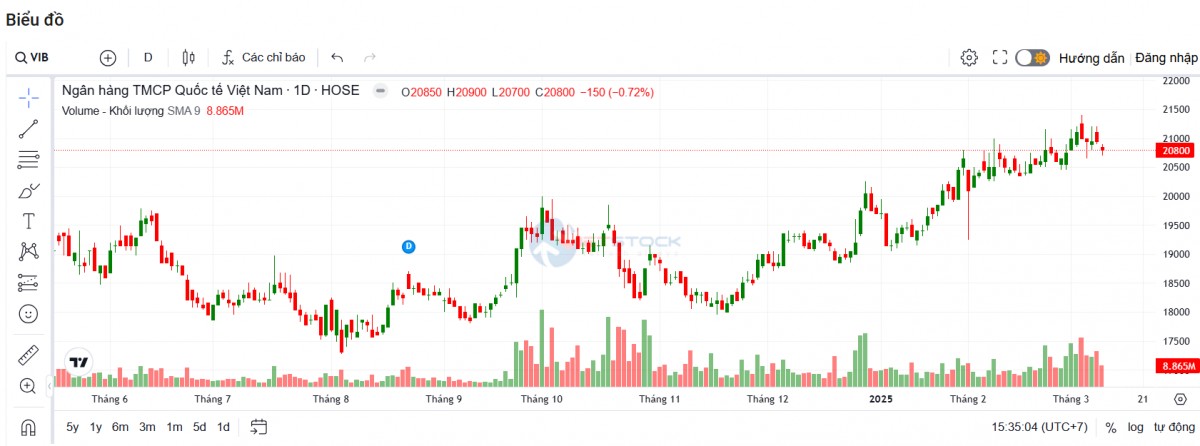The image size is (1200, 446).
Task: Select the ruler measure tool
Action: [28, 355]
